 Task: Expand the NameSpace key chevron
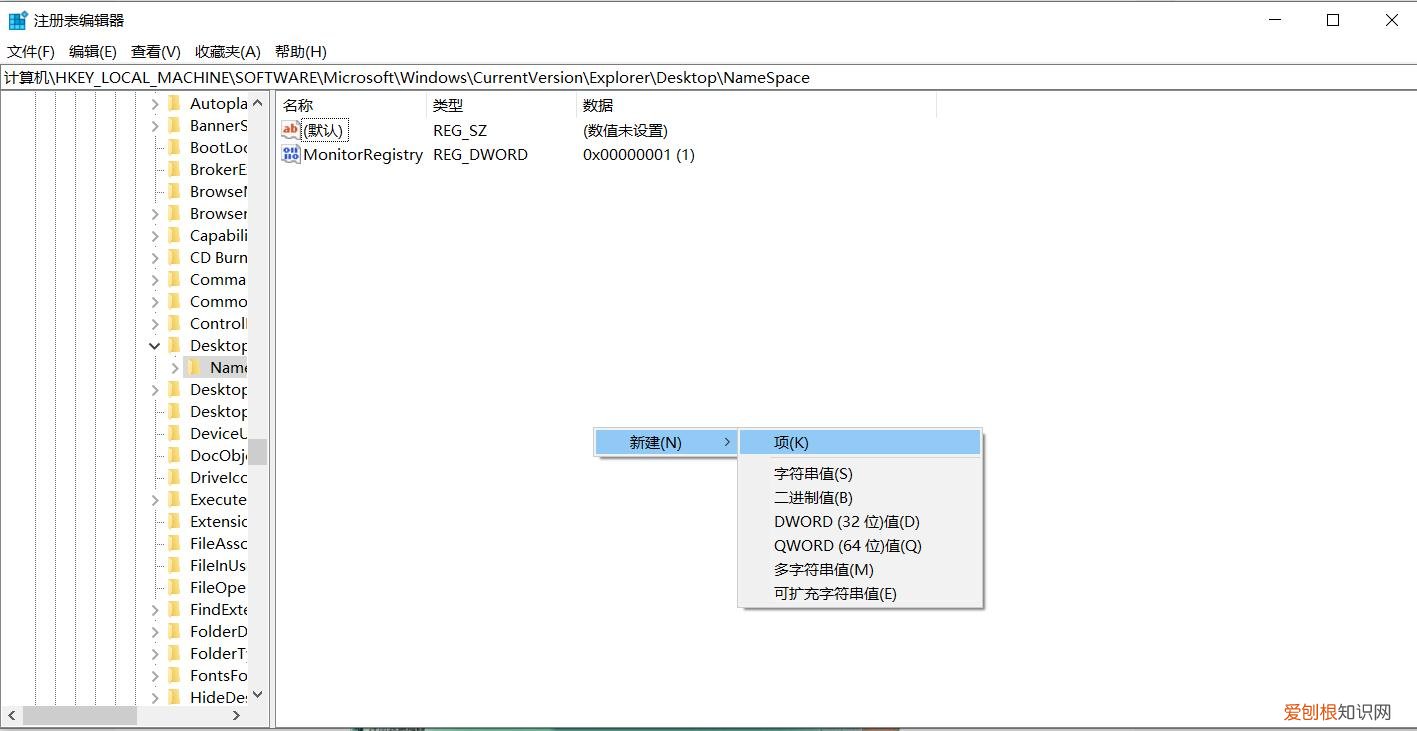point(175,368)
